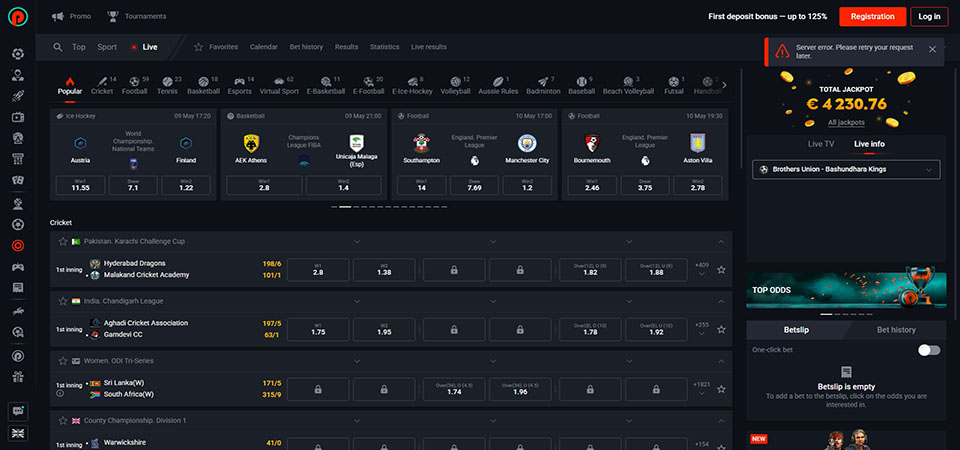Show more sports with right arrow
The width and height of the screenshot is (960, 450).
point(724,85)
